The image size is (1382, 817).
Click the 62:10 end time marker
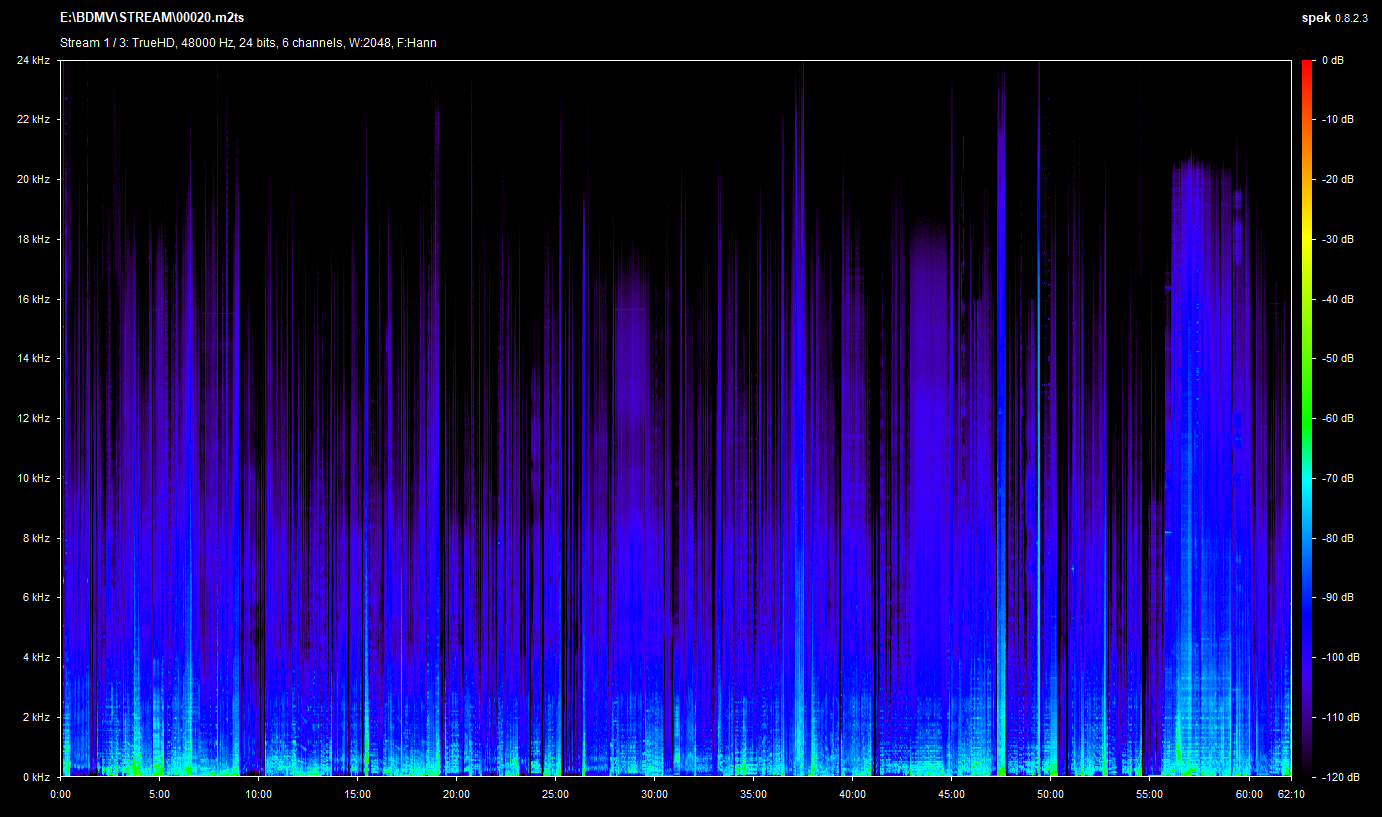click(1291, 794)
